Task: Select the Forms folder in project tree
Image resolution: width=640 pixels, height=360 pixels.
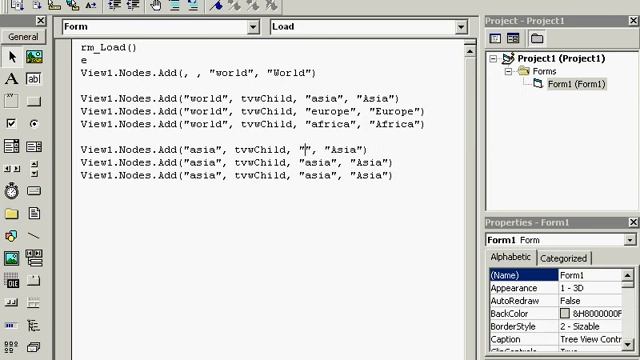Action: point(544,71)
